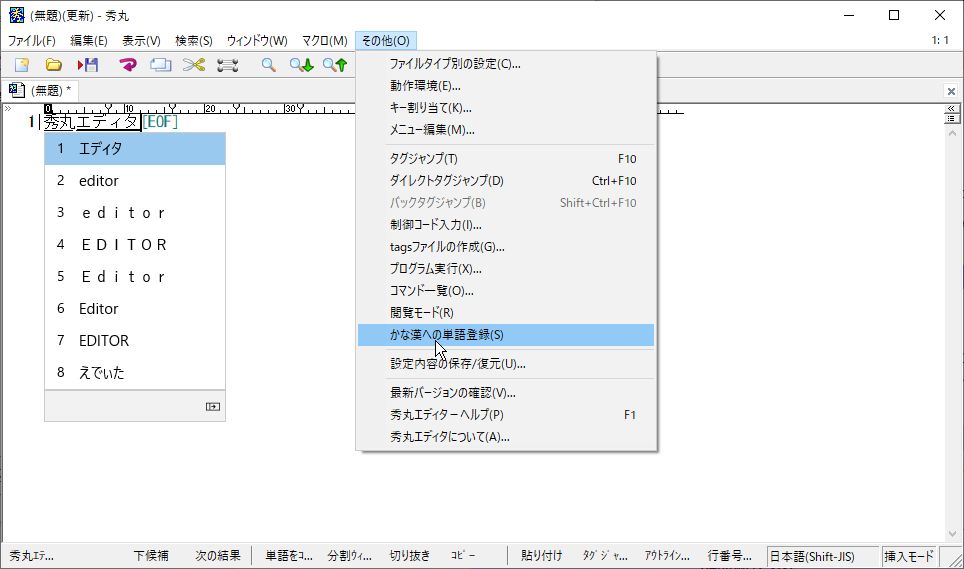The height and width of the screenshot is (569, 964).
Task: Click the outline icon below the scrollbar double-chevron
Action: [x=951, y=118]
